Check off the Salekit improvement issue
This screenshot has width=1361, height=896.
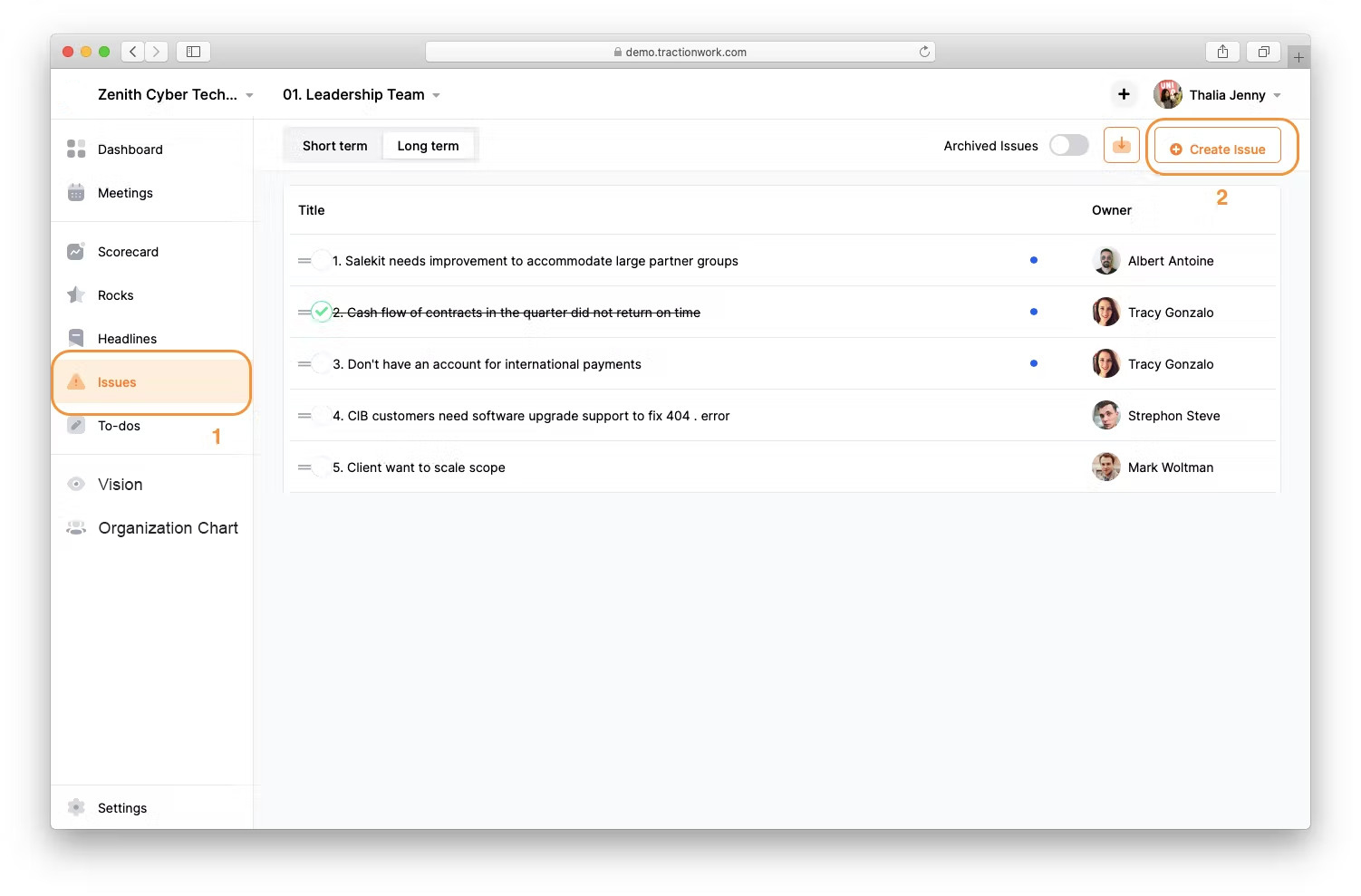point(322,261)
